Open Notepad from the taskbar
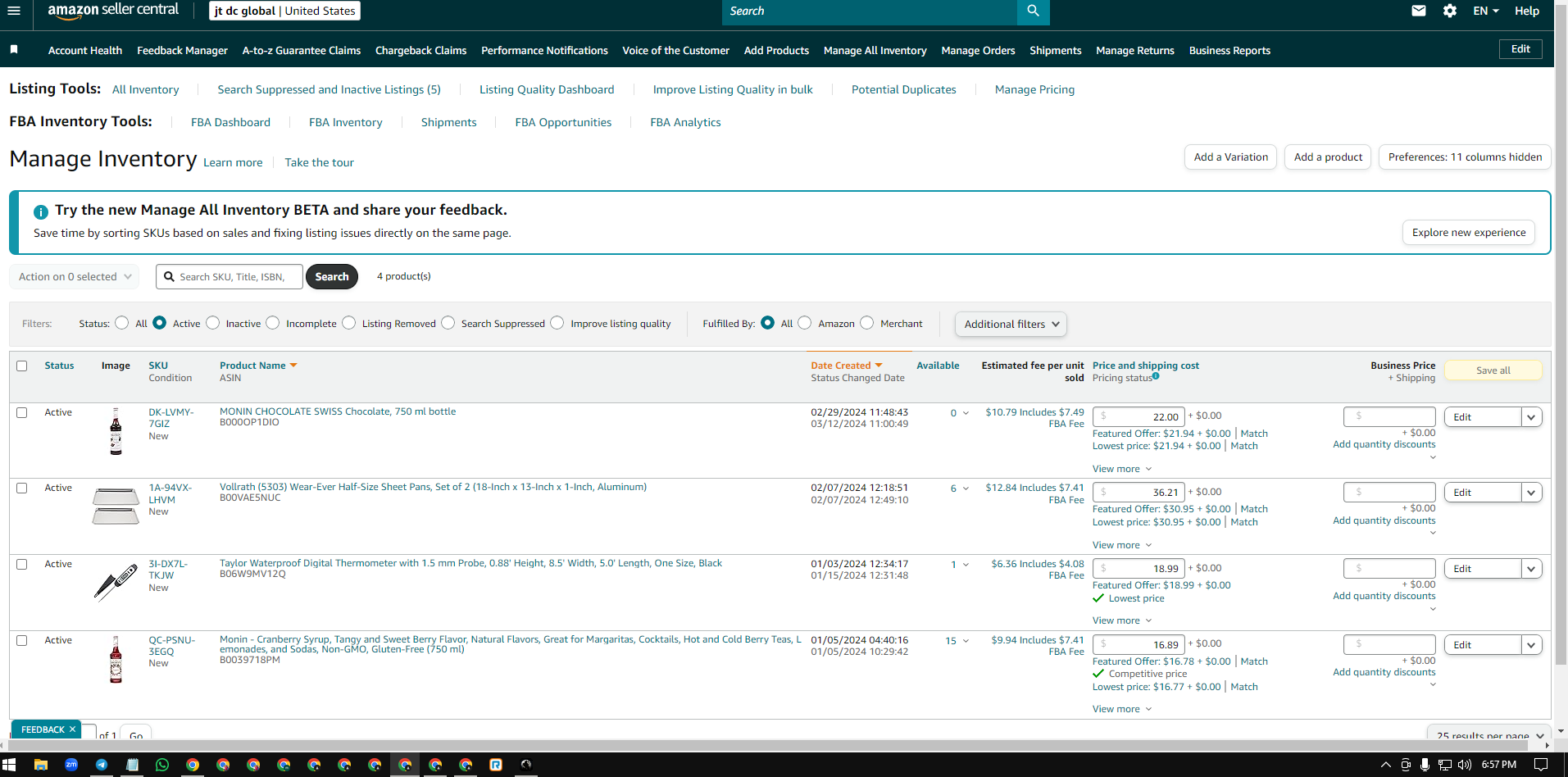 pos(132,765)
